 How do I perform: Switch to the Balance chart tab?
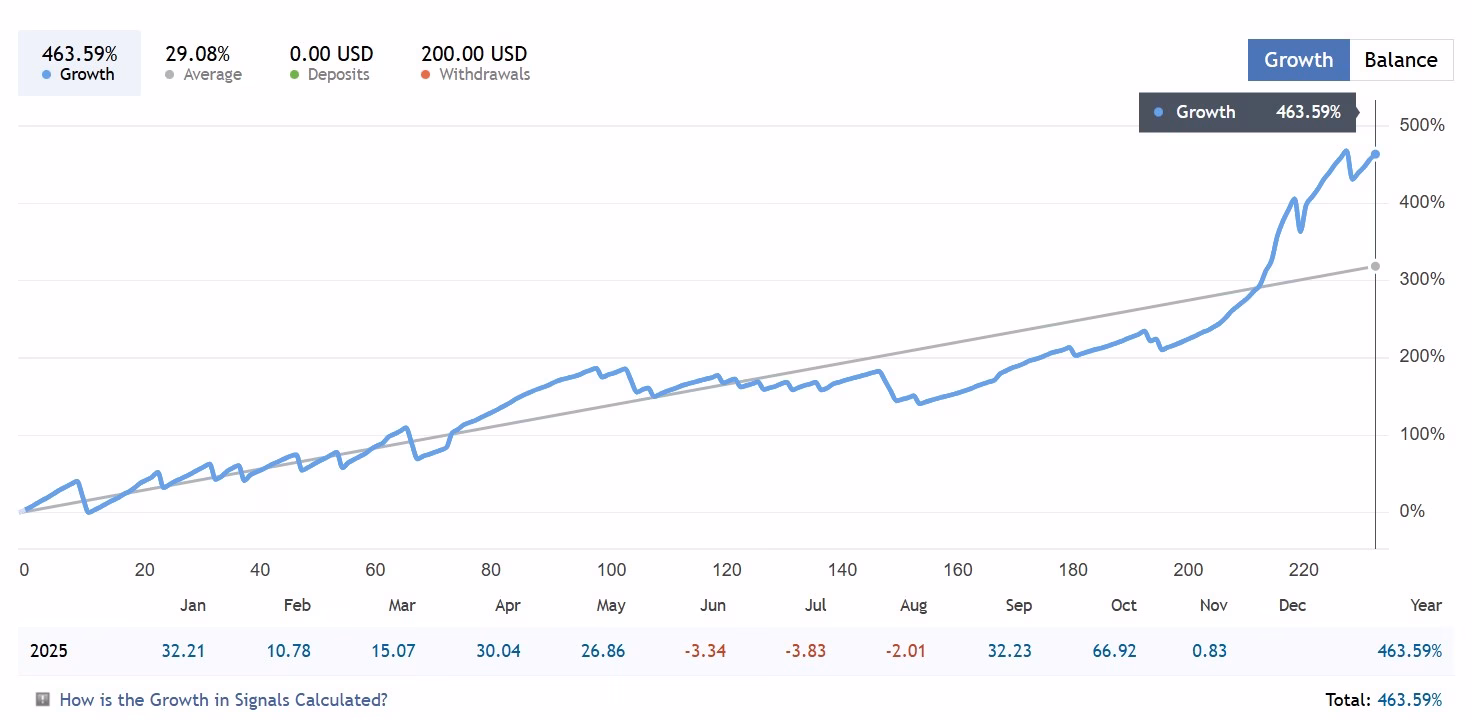(x=1401, y=60)
